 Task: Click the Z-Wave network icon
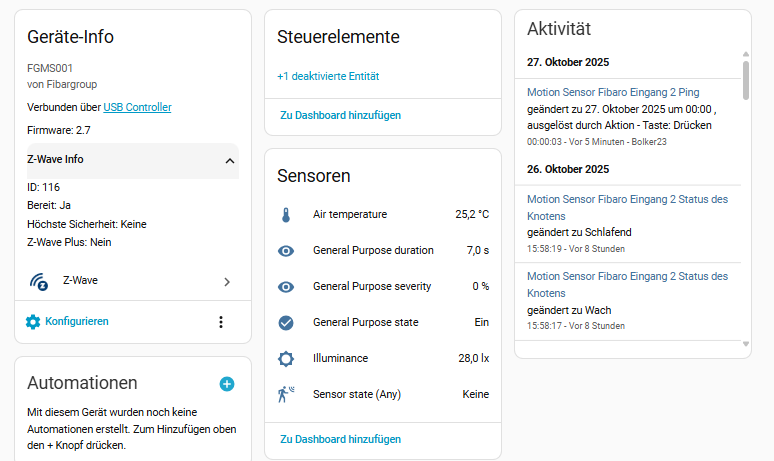[x=39, y=282]
